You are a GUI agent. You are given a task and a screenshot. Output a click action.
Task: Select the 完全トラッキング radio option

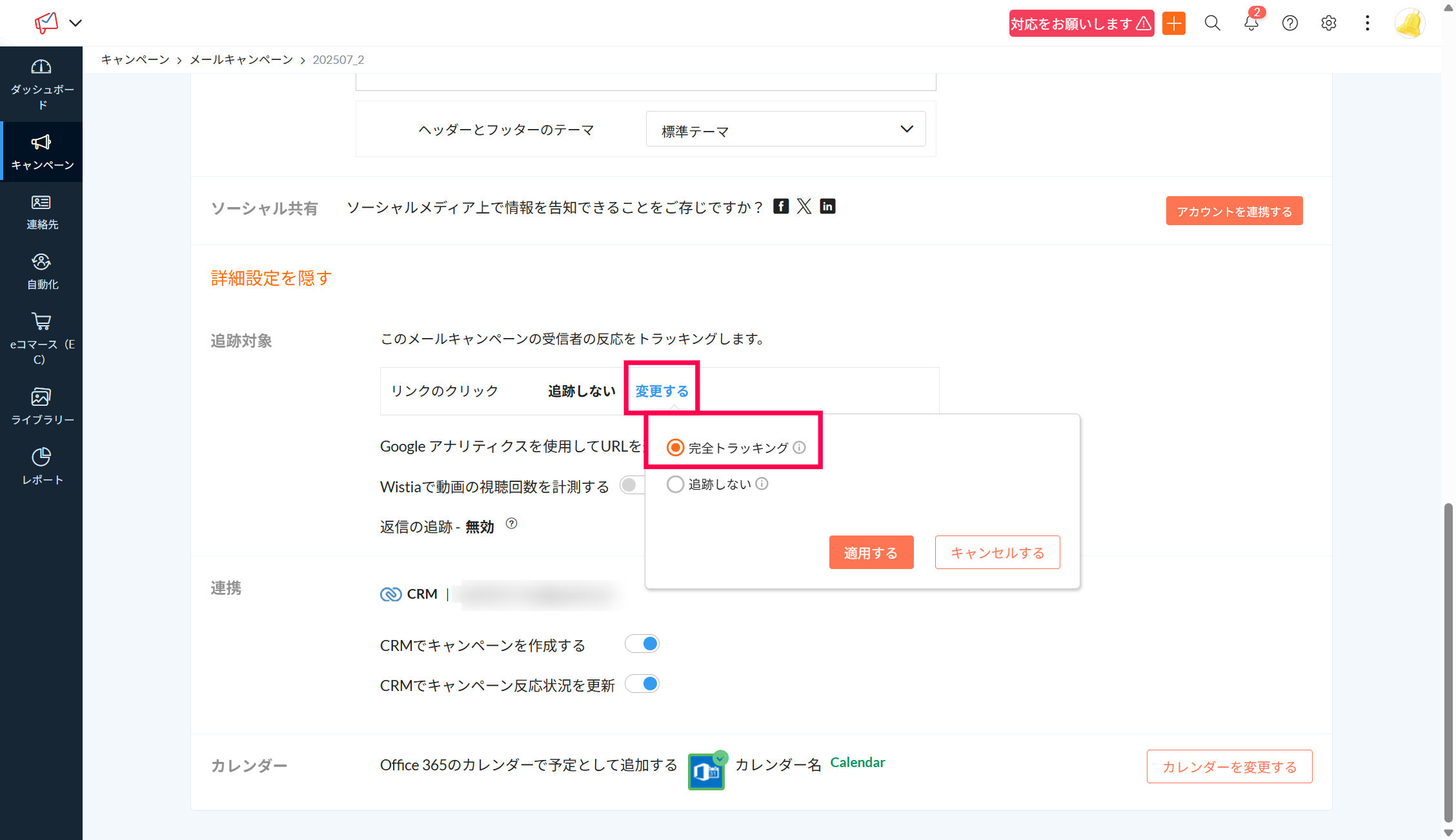(x=675, y=447)
